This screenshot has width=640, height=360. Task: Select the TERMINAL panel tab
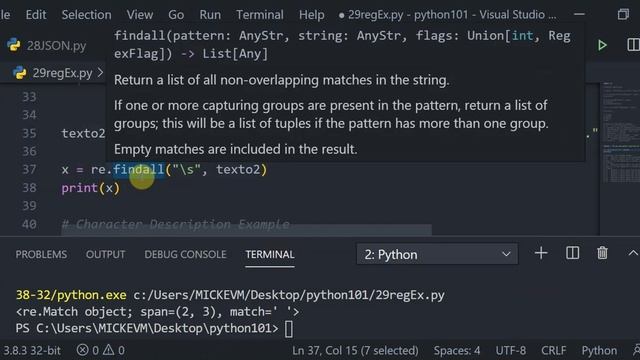(x=270, y=254)
